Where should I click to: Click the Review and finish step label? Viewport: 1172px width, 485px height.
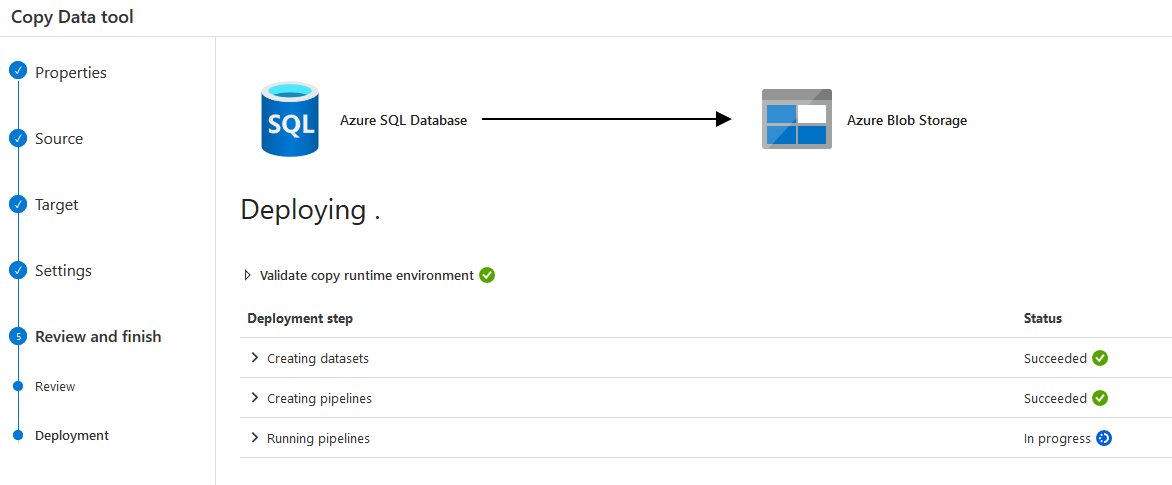98,337
